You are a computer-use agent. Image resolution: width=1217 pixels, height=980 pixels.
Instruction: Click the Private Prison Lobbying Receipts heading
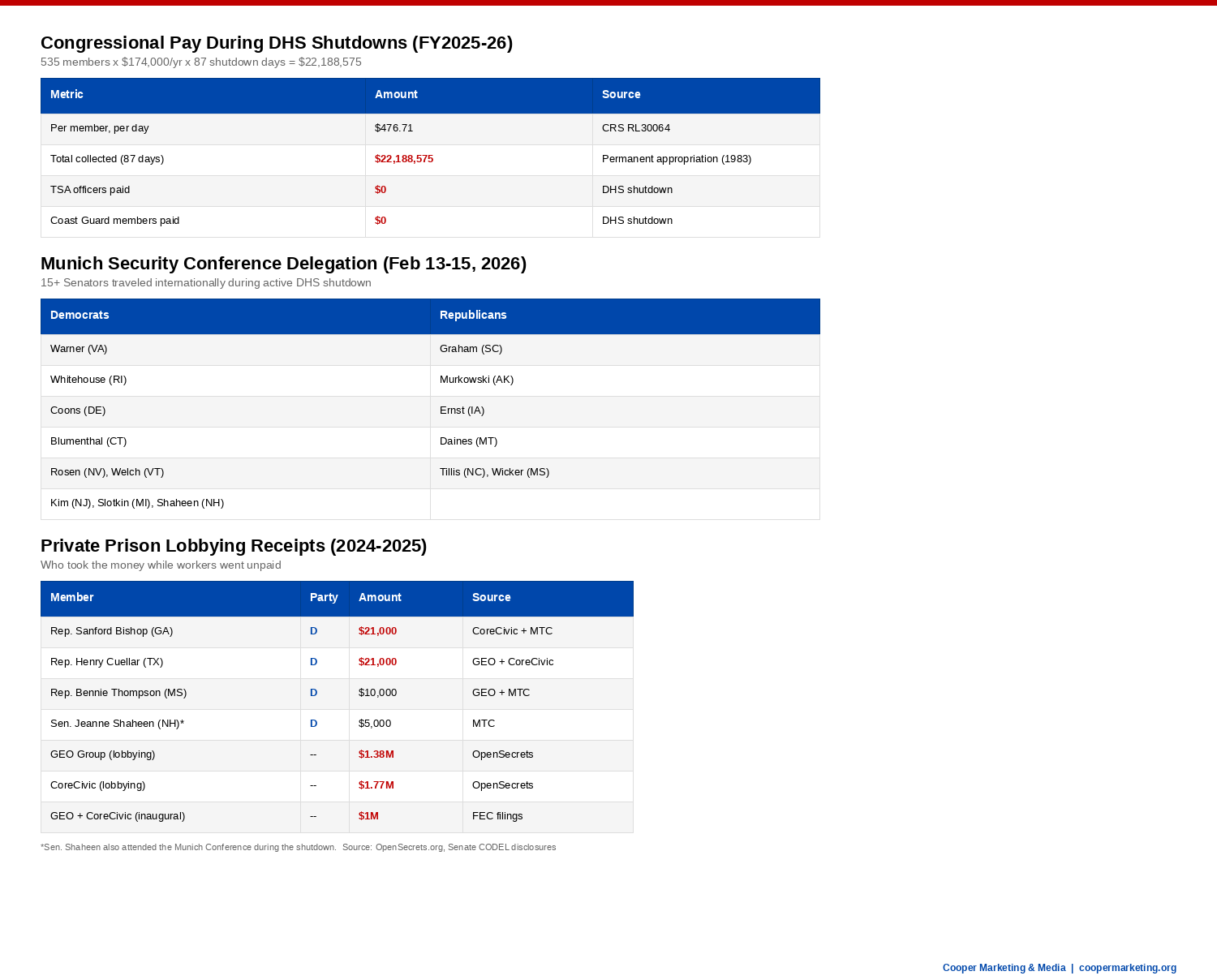pos(234,546)
